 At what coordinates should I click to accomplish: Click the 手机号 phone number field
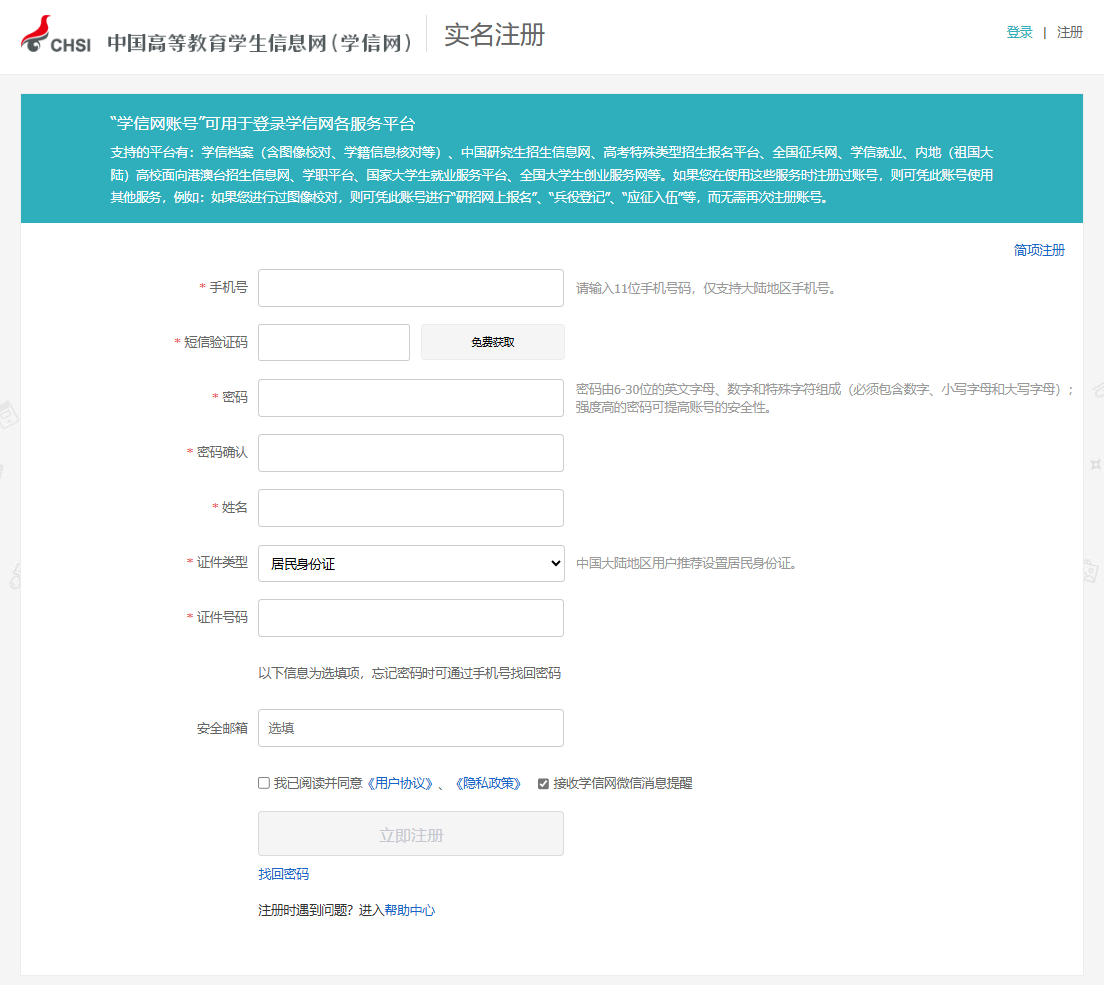point(410,287)
